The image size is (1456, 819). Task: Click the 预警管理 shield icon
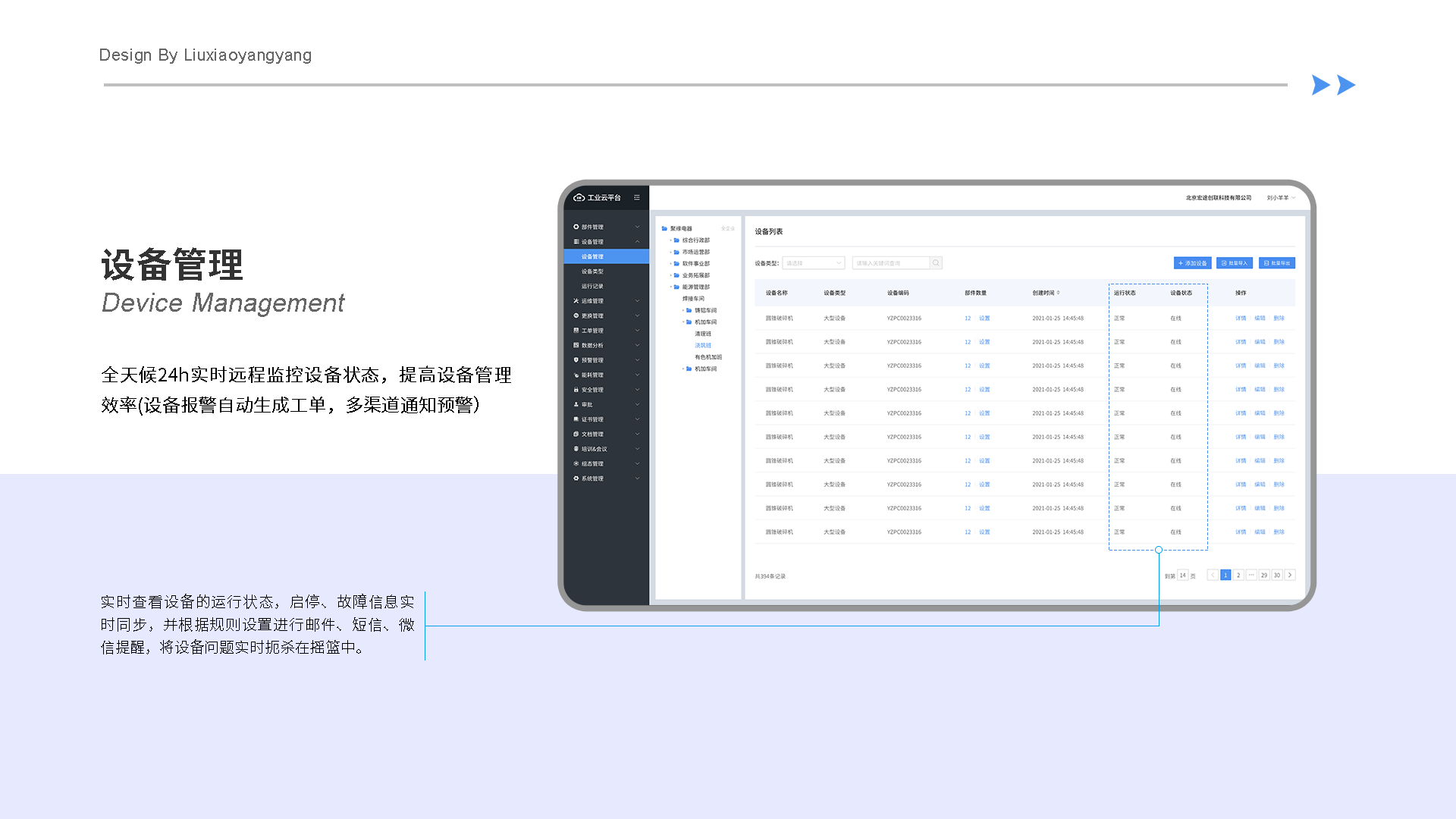(576, 360)
